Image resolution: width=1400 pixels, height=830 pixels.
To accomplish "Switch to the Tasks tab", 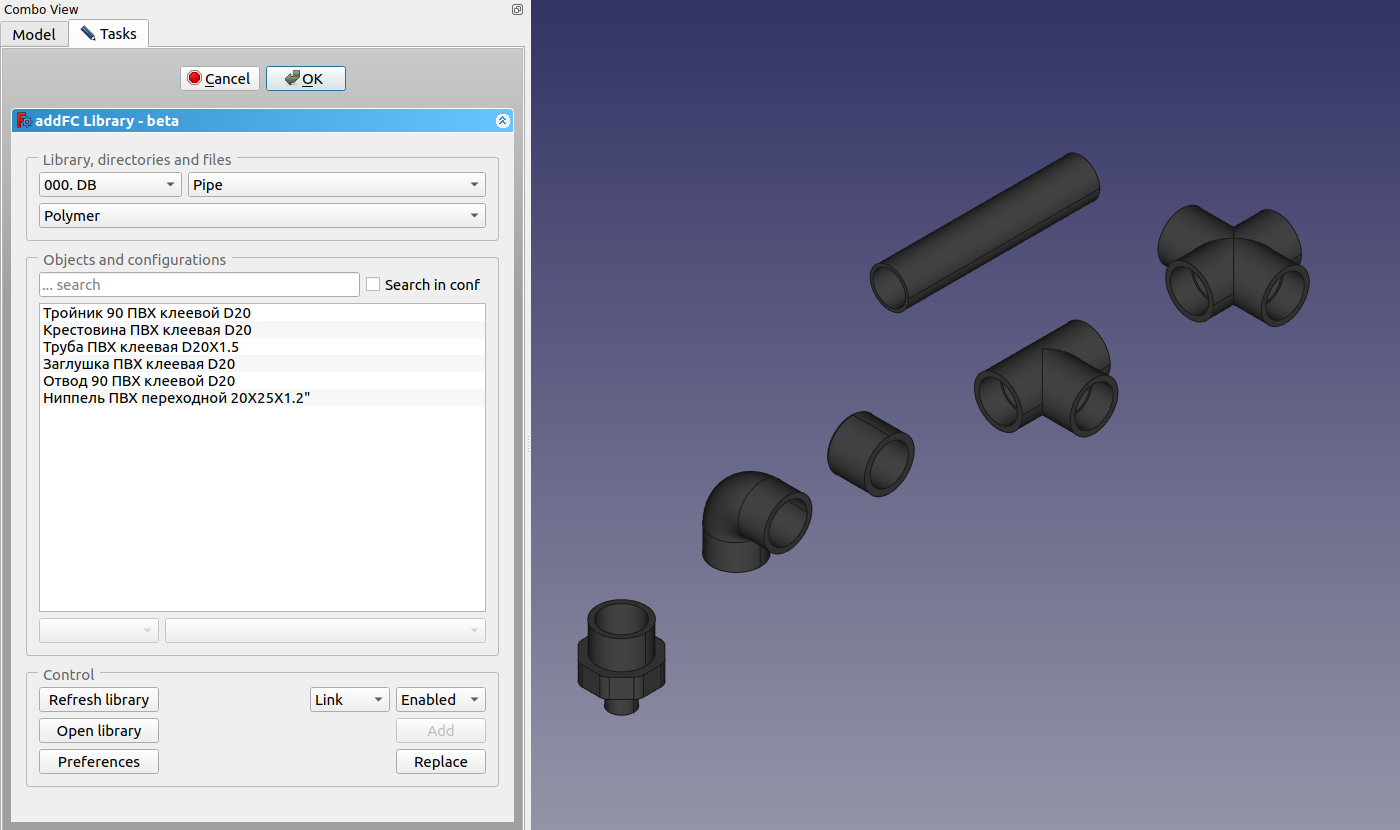I will (109, 34).
